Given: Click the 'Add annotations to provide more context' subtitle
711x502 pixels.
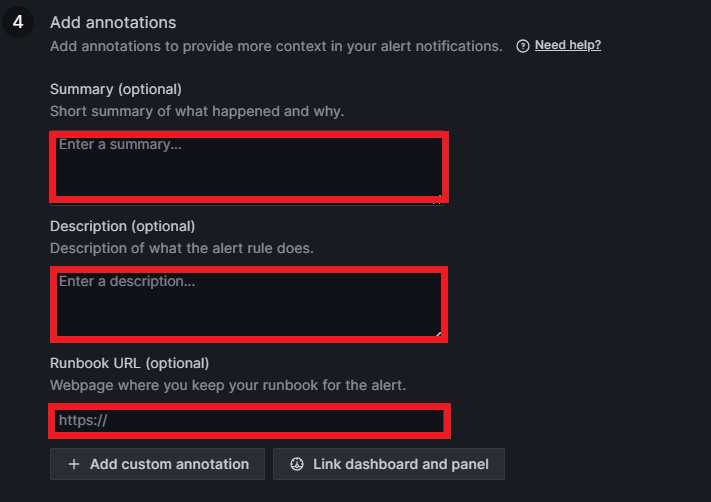Looking at the screenshot, I should [x=276, y=46].
